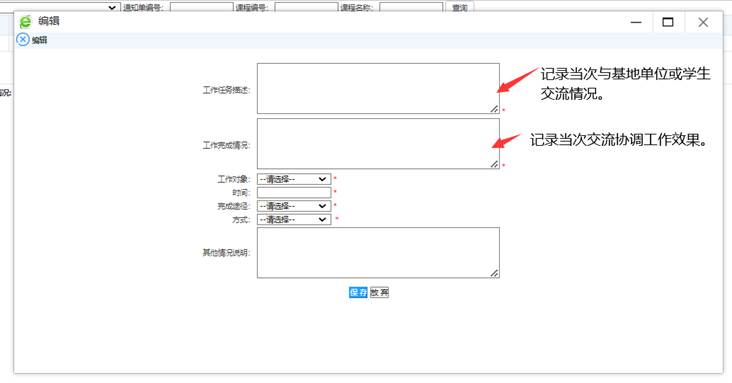Click the 时间 input field
This screenshot has width=732, height=383.
point(294,192)
